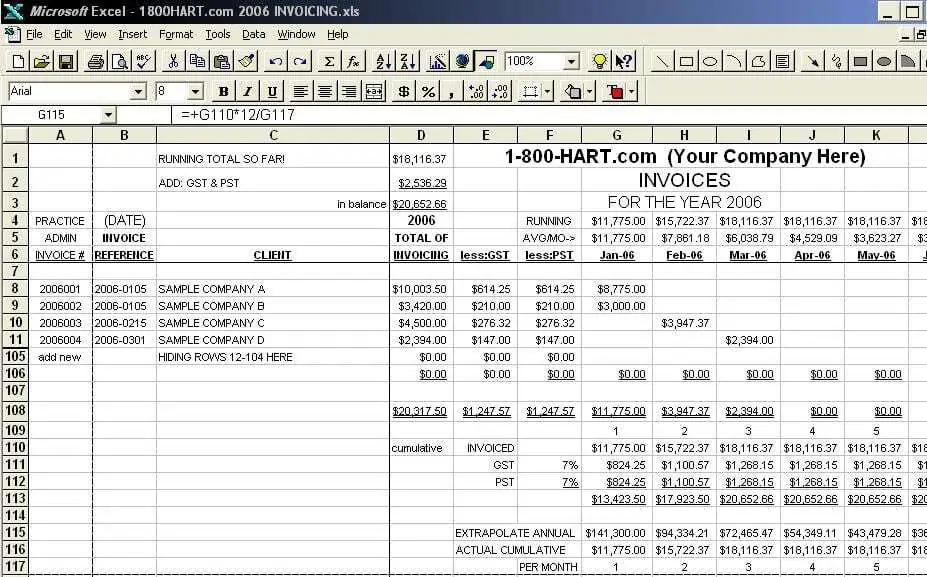This screenshot has width=927, height=577.
Task: Insert AutoSum with the sigma icon
Action: pyautogui.click(x=329, y=61)
